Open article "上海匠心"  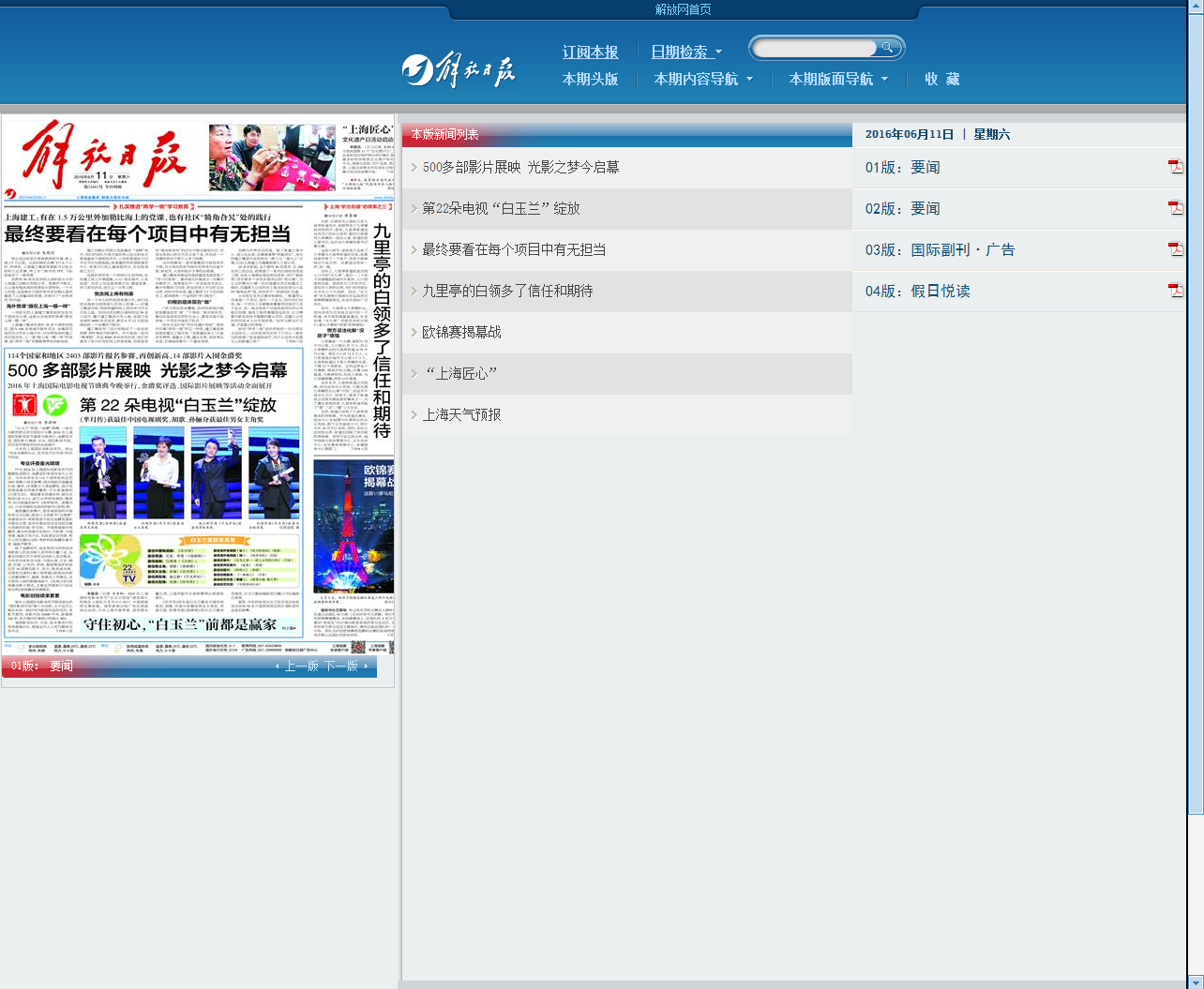click(460, 373)
